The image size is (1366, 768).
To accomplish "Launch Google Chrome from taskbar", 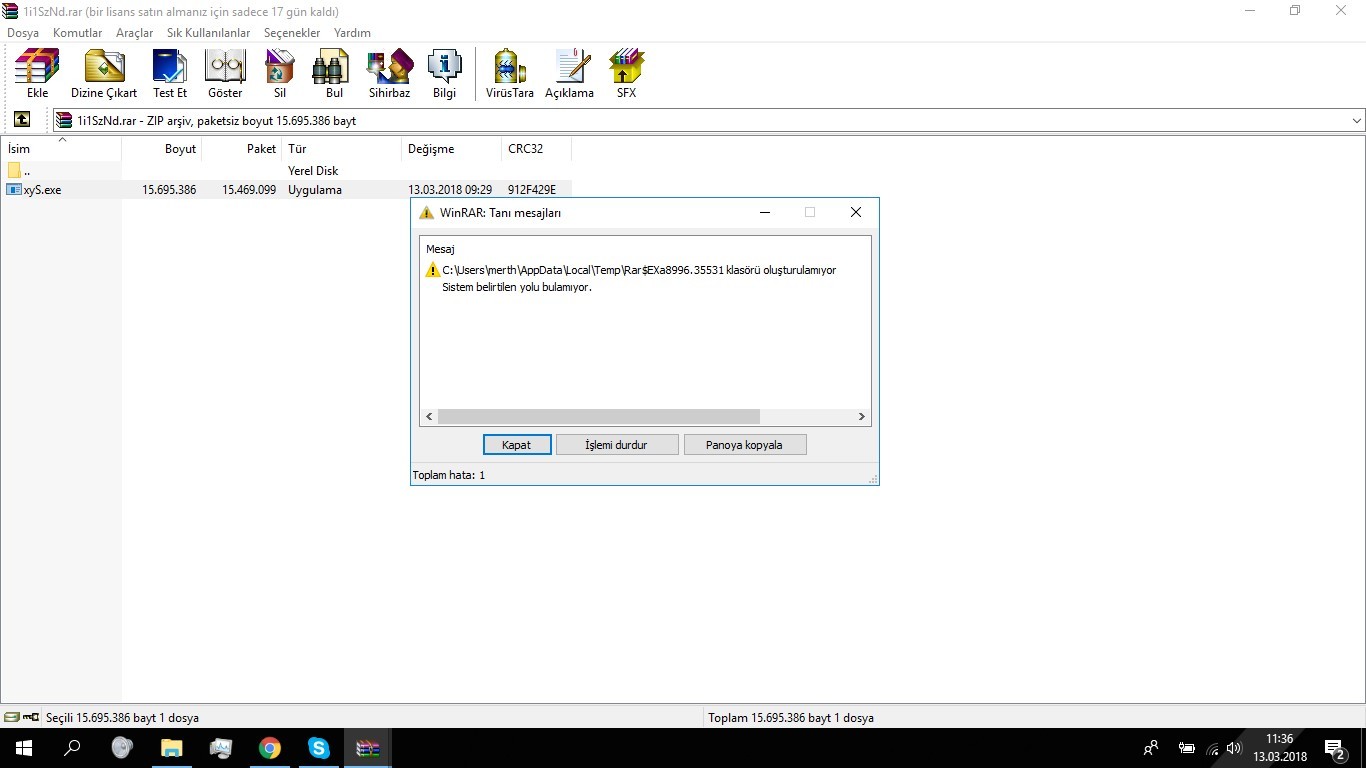I will [270, 748].
